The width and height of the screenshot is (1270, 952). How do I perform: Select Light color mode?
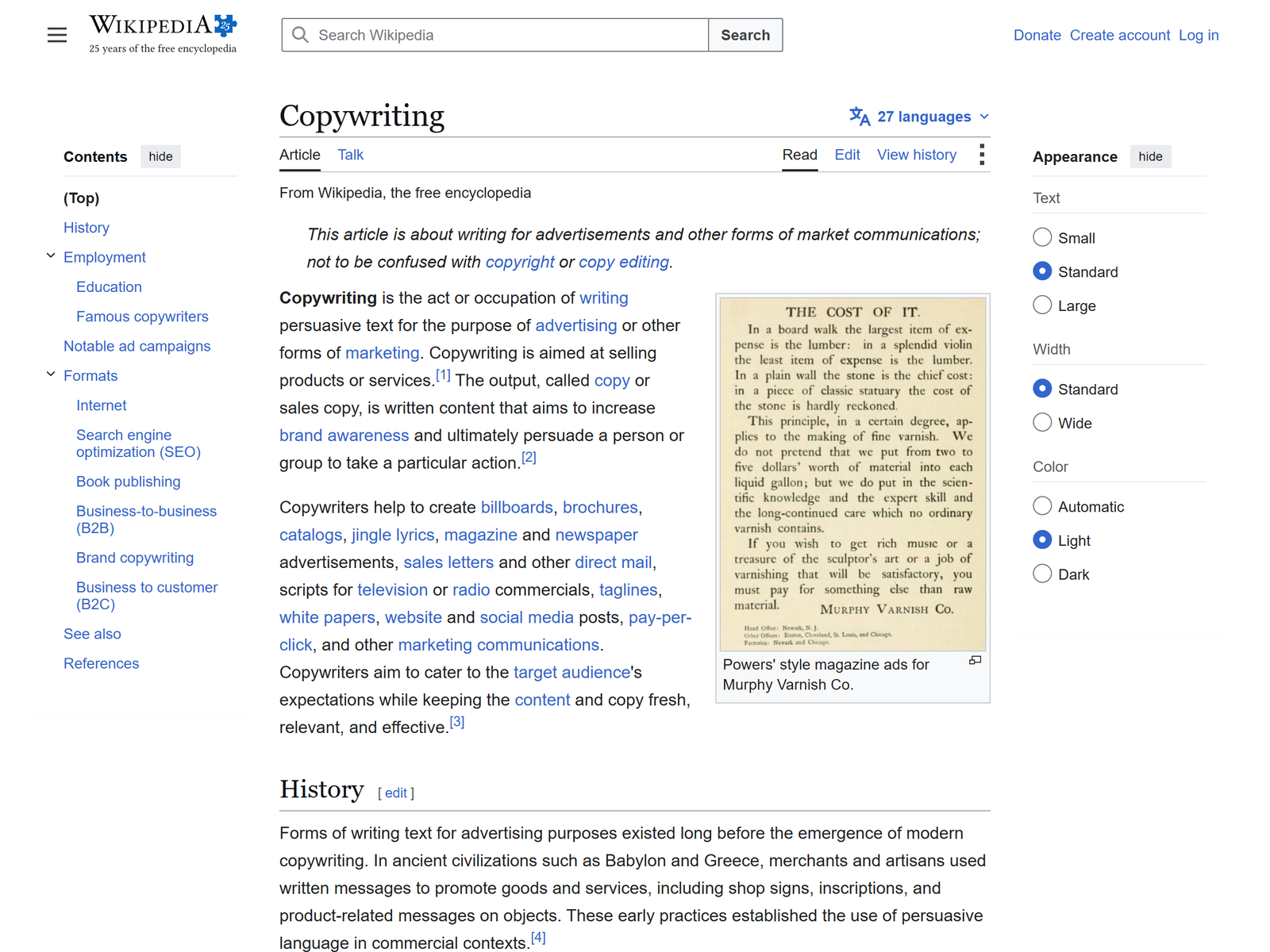point(1042,540)
